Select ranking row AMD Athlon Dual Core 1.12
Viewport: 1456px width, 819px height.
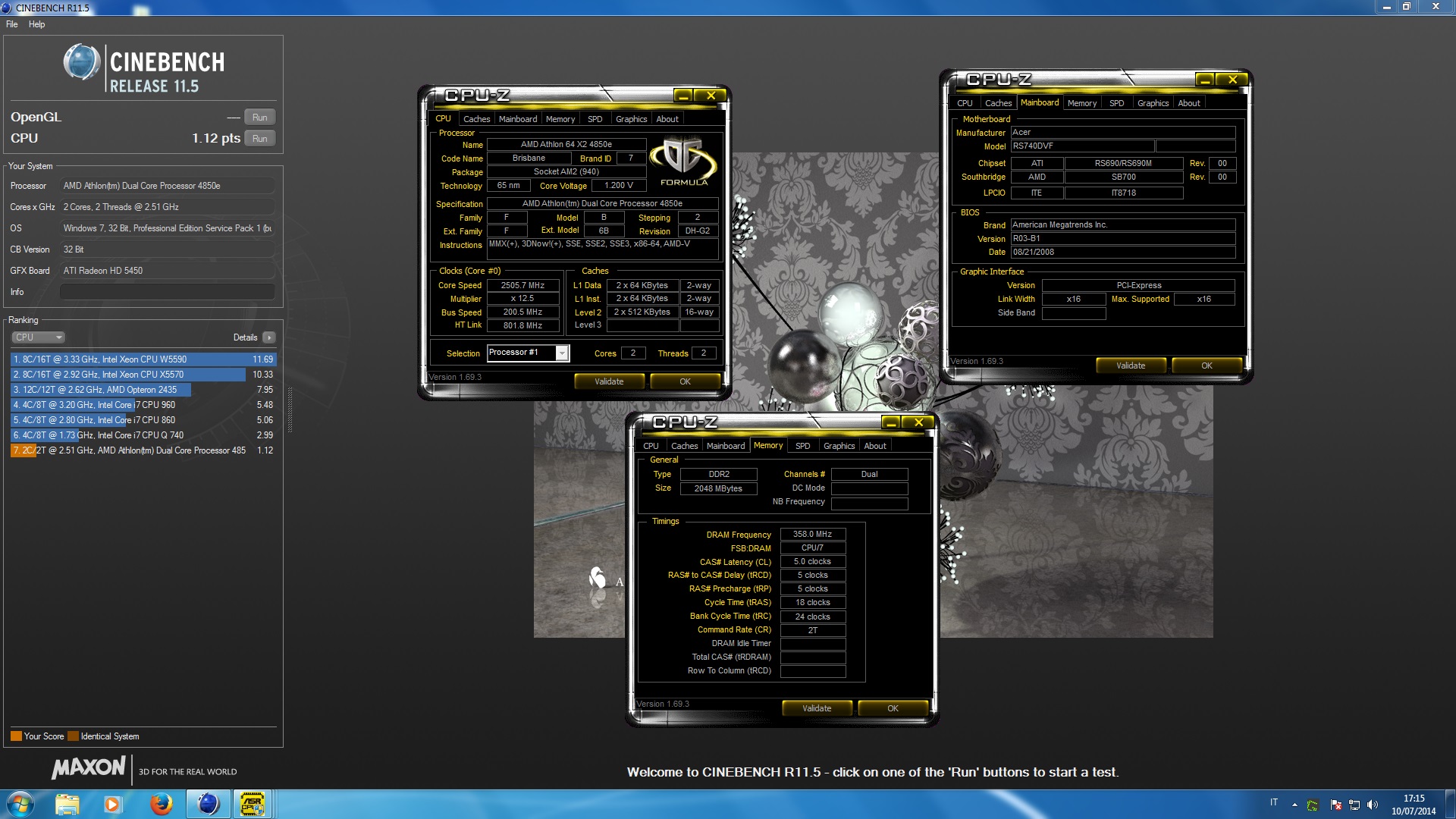[143, 450]
